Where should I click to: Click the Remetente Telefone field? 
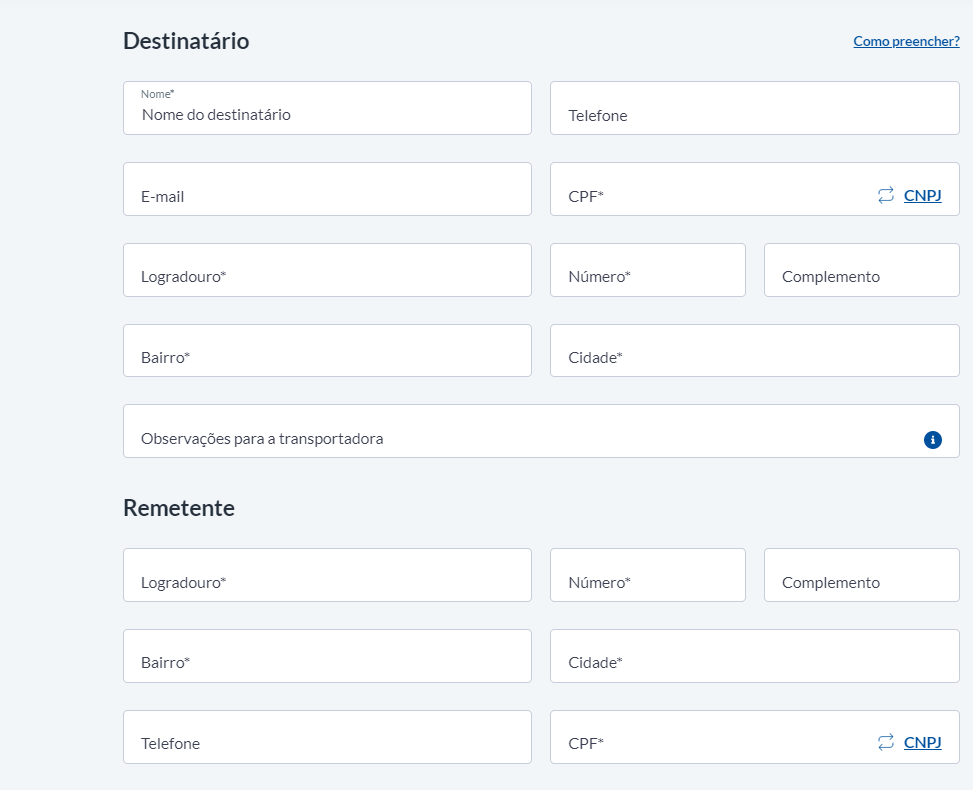pyautogui.click(x=327, y=737)
